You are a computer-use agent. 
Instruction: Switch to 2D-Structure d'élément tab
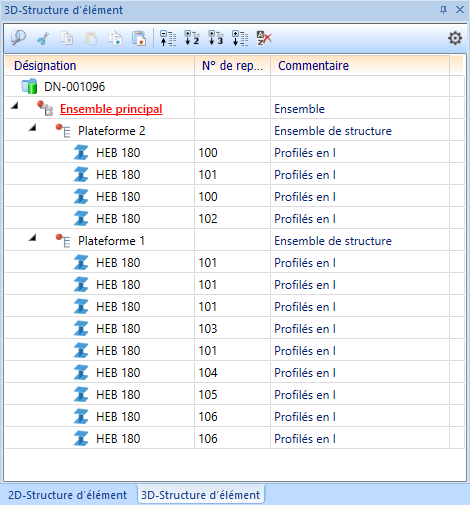pos(68,495)
